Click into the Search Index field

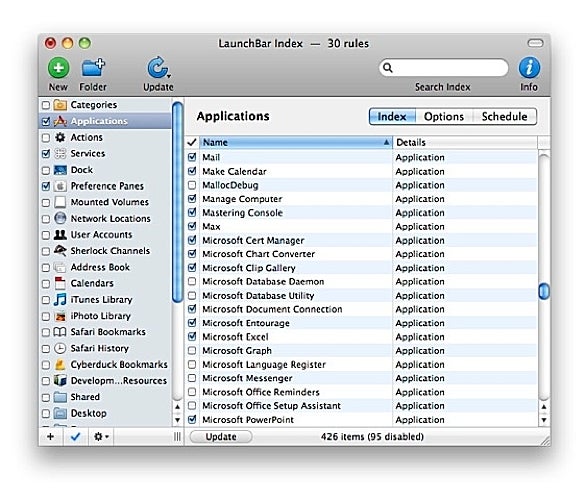(443, 68)
